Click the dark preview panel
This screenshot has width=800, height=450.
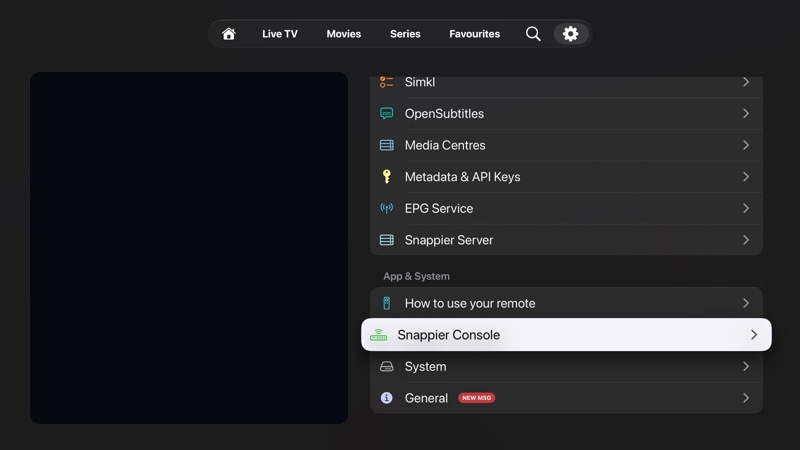[189, 247]
